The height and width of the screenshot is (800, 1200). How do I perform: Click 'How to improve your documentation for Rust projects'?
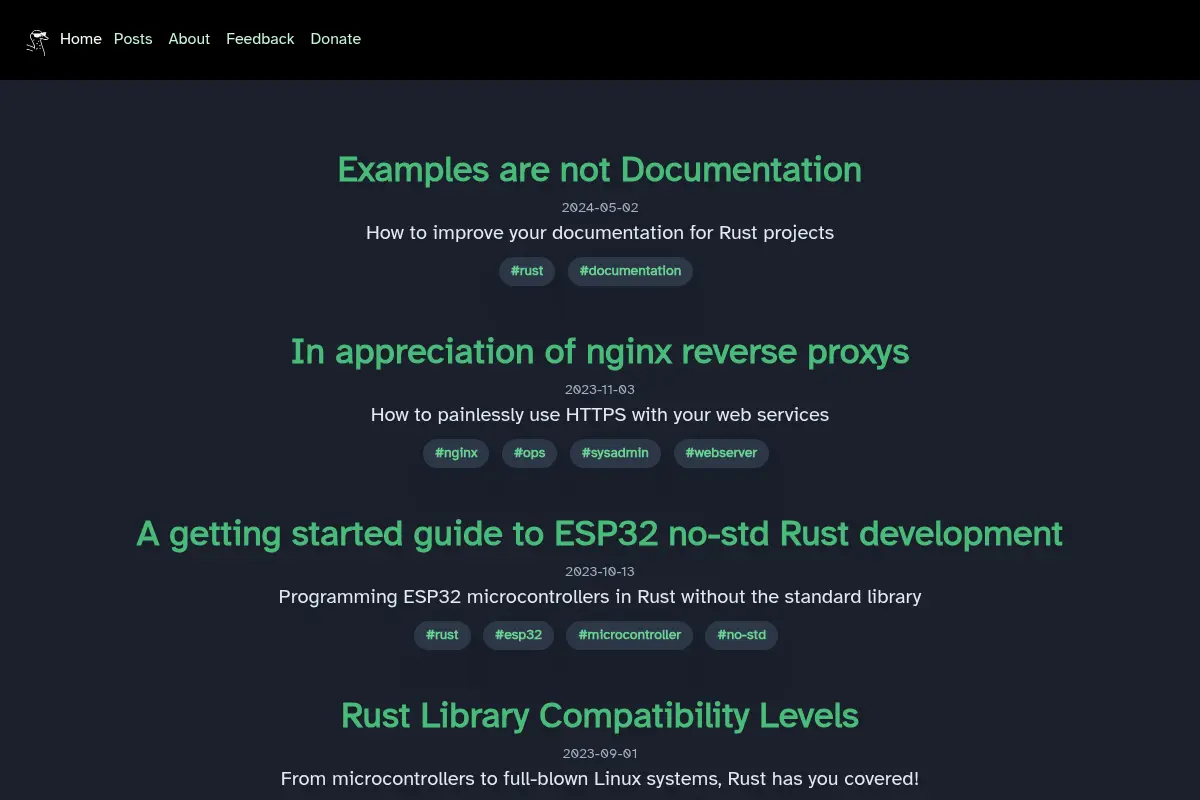pyautogui.click(x=600, y=233)
